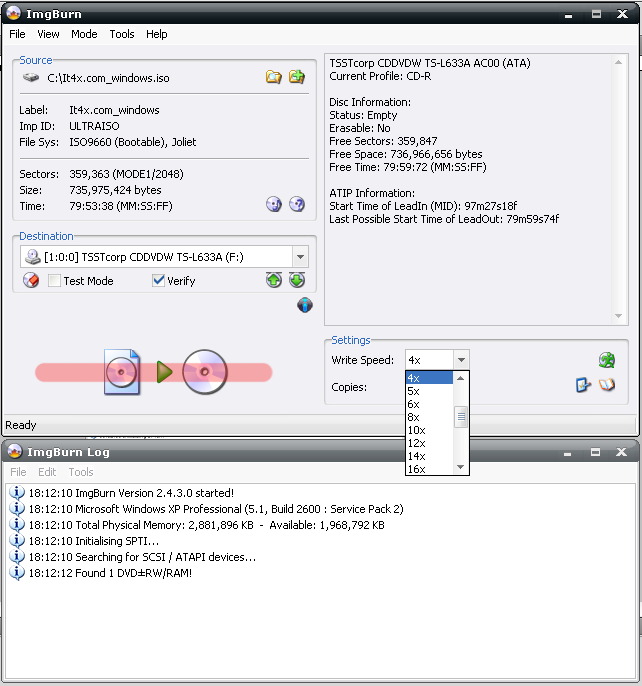Open the Tools menu in ImgBurn Log
Image resolution: width=642 pixels, height=686 pixels.
coord(81,472)
